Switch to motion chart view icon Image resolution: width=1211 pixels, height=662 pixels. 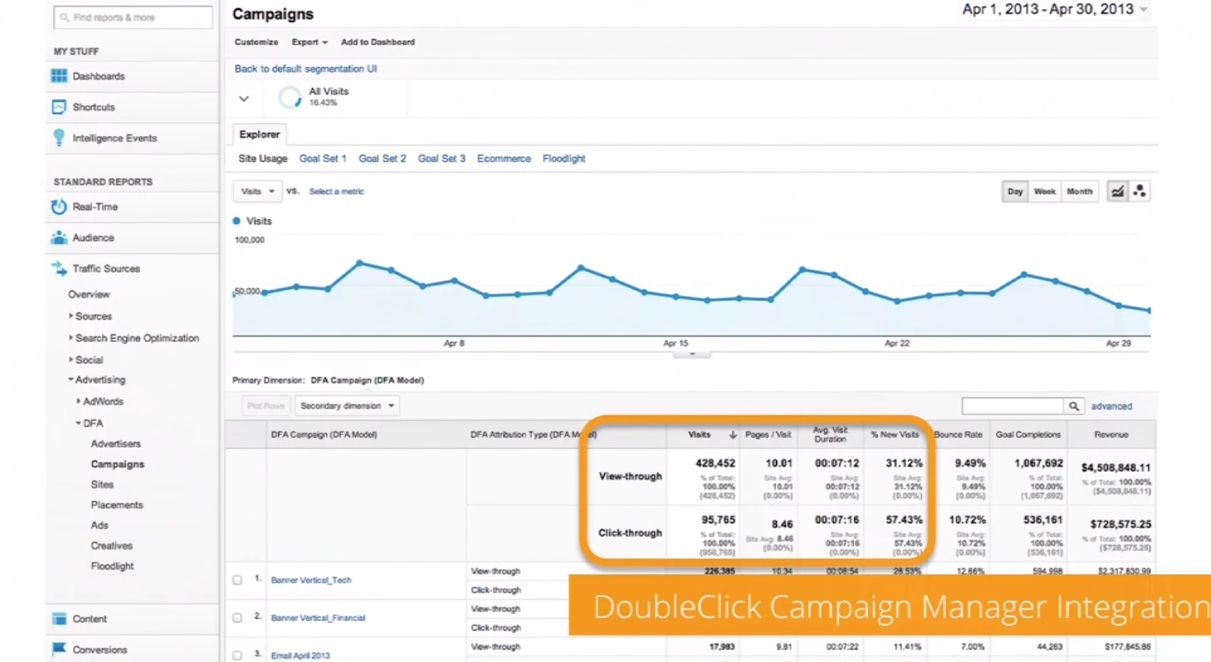[1139, 191]
